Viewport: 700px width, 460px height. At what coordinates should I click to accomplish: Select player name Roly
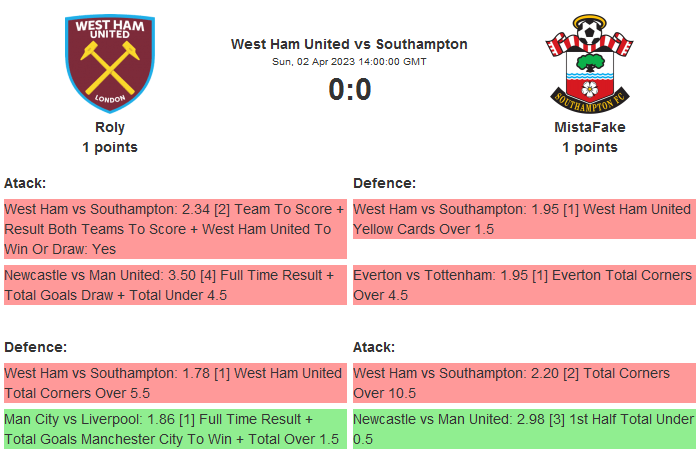click(110, 127)
